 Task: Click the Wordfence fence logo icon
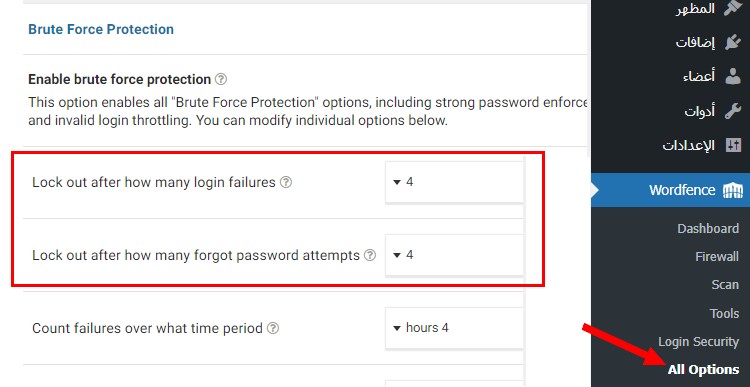pyautogui.click(x=732, y=190)
